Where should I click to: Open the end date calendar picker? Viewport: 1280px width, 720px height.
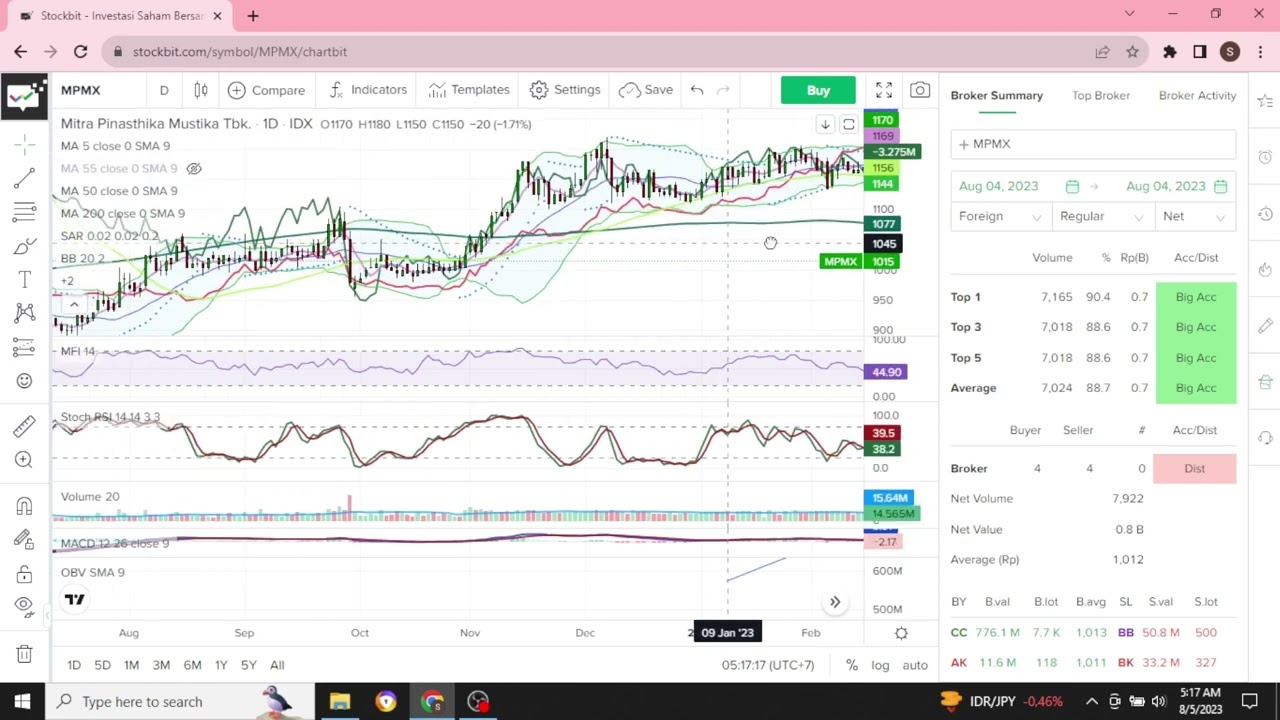1220,186
